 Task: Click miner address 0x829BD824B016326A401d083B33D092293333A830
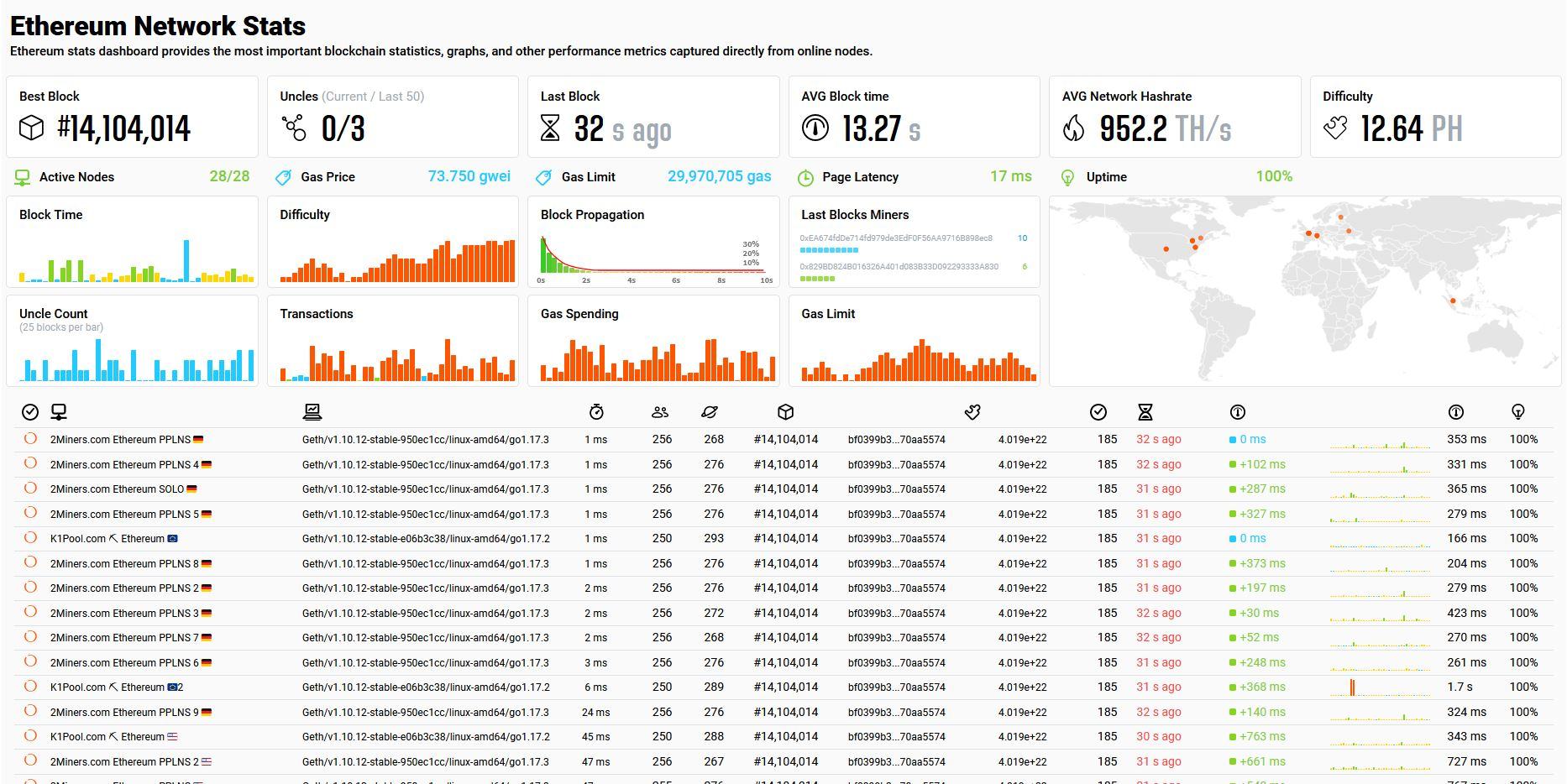(899, 267)
